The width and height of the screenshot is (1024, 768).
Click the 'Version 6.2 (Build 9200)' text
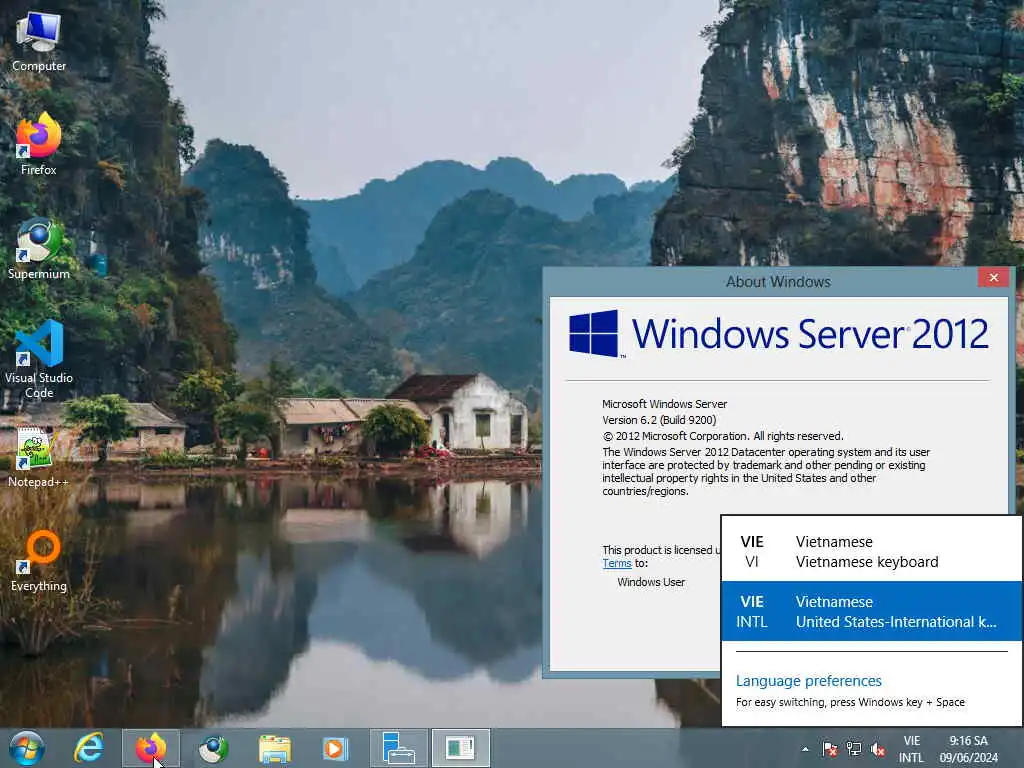pyautogui.click(x=659, y=420)
